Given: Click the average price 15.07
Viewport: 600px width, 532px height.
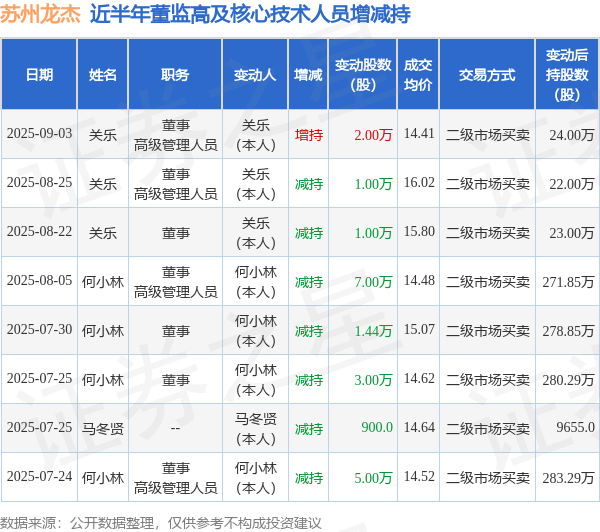Looking at the screenshot, I should tap(419, 329).
